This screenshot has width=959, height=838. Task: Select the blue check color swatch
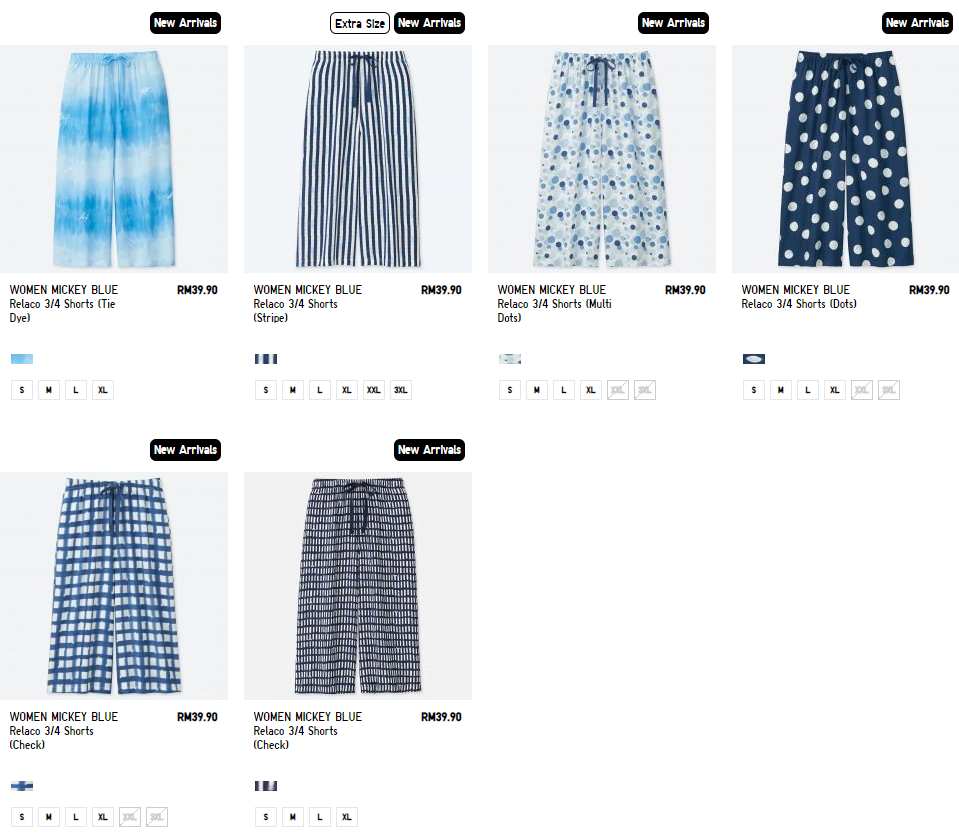[x=22, y=786]
